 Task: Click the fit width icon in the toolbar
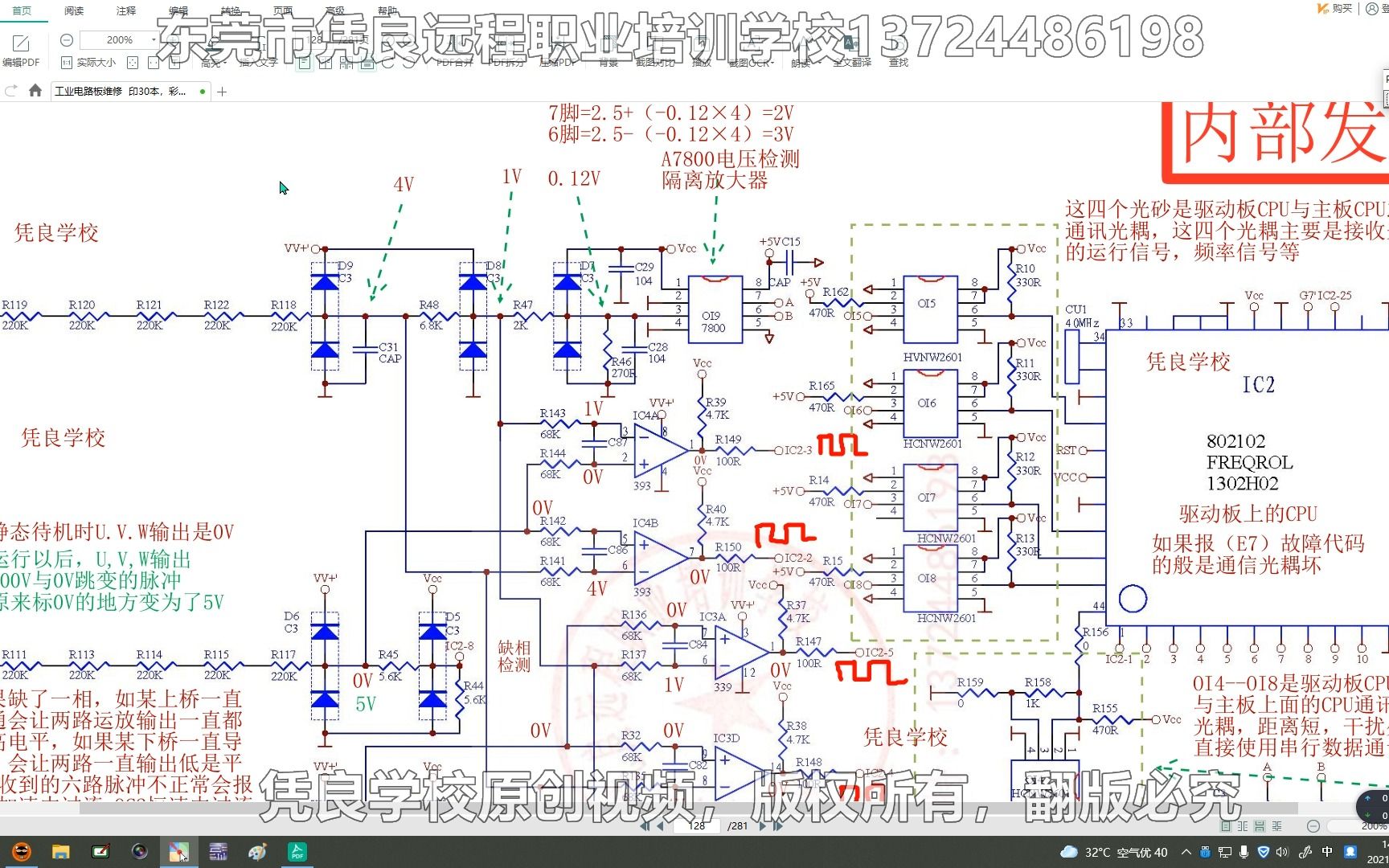[154, 62]
